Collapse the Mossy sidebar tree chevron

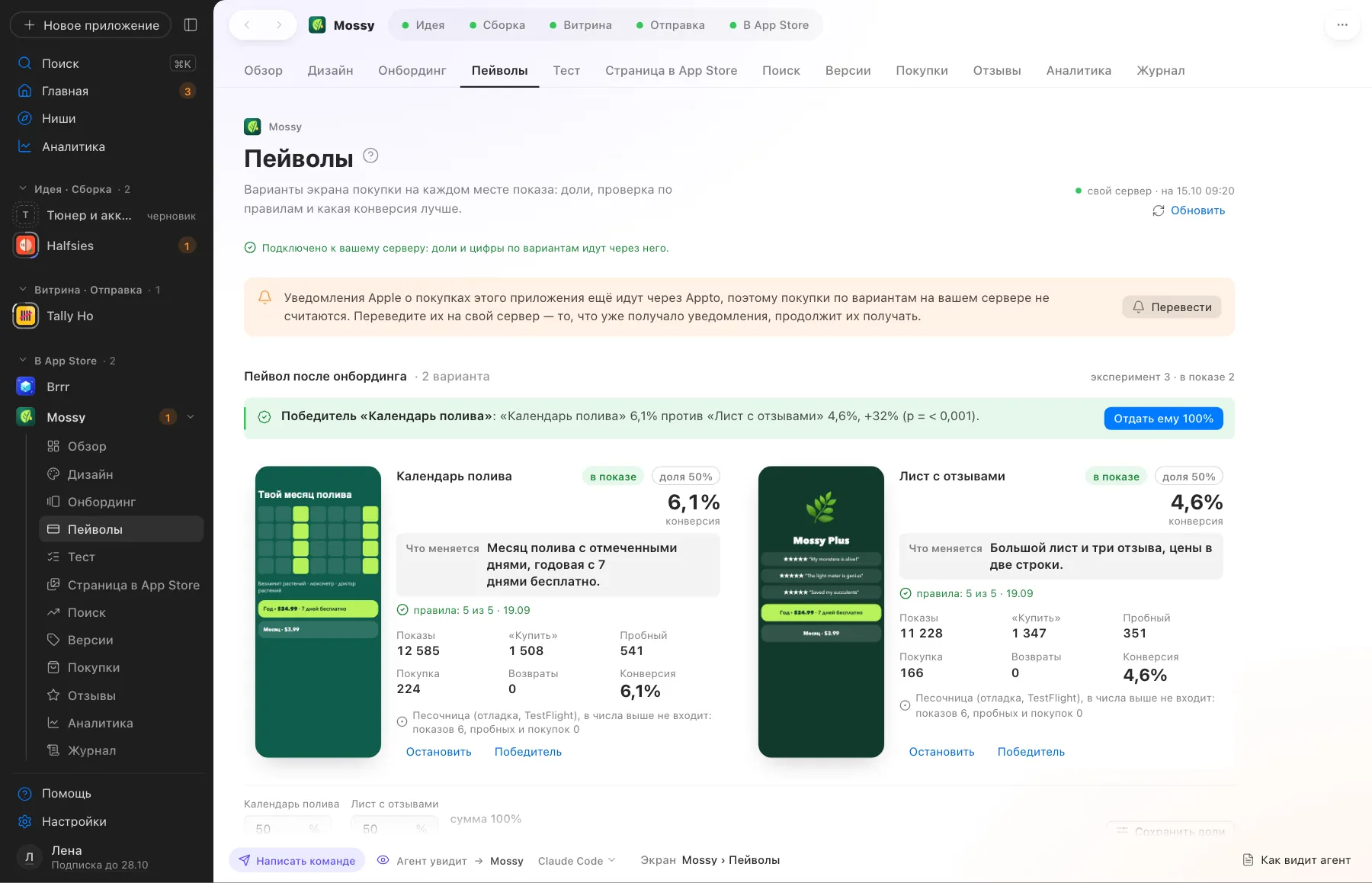pyautogui.click(x=191, y=417)
